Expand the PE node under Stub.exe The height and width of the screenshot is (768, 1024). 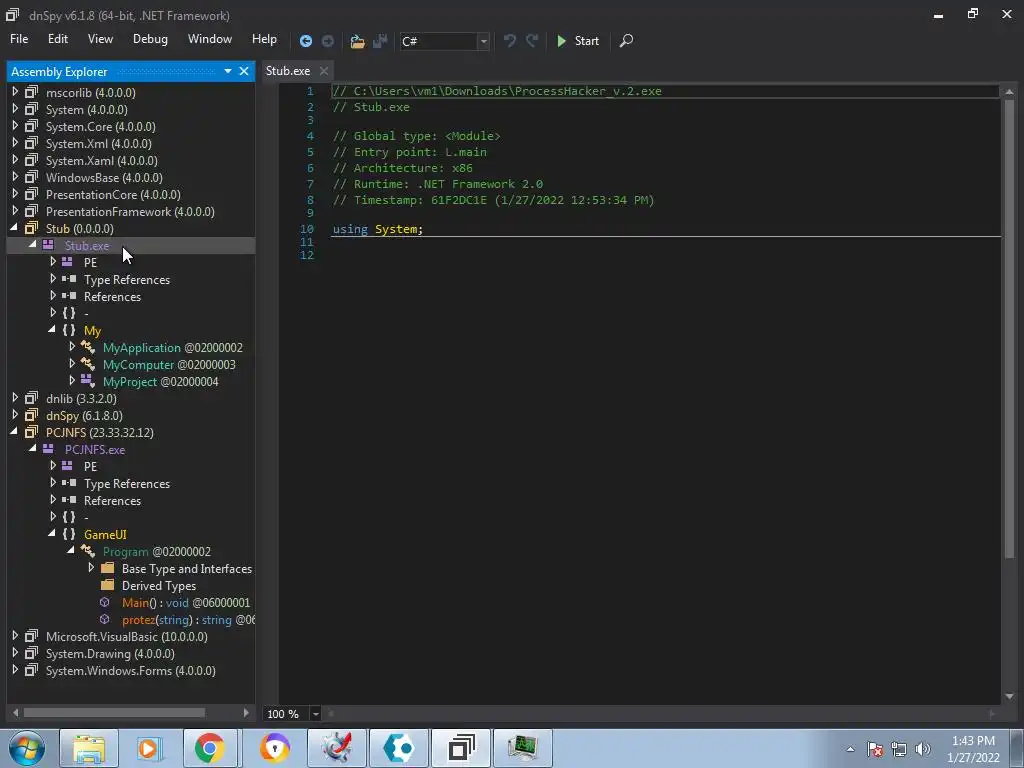pyautogui.click(x=53, y=262)
